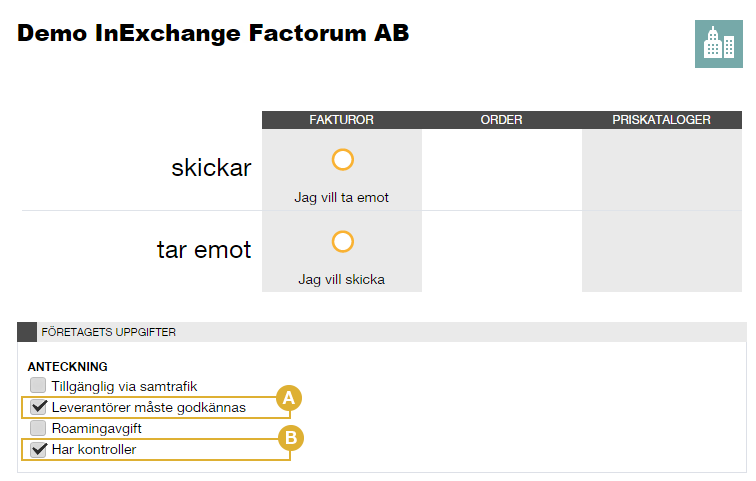The height and width of the screenshot is (481, 756).
Task: Click the yellow B marker badge
Action: click(291, 438)
